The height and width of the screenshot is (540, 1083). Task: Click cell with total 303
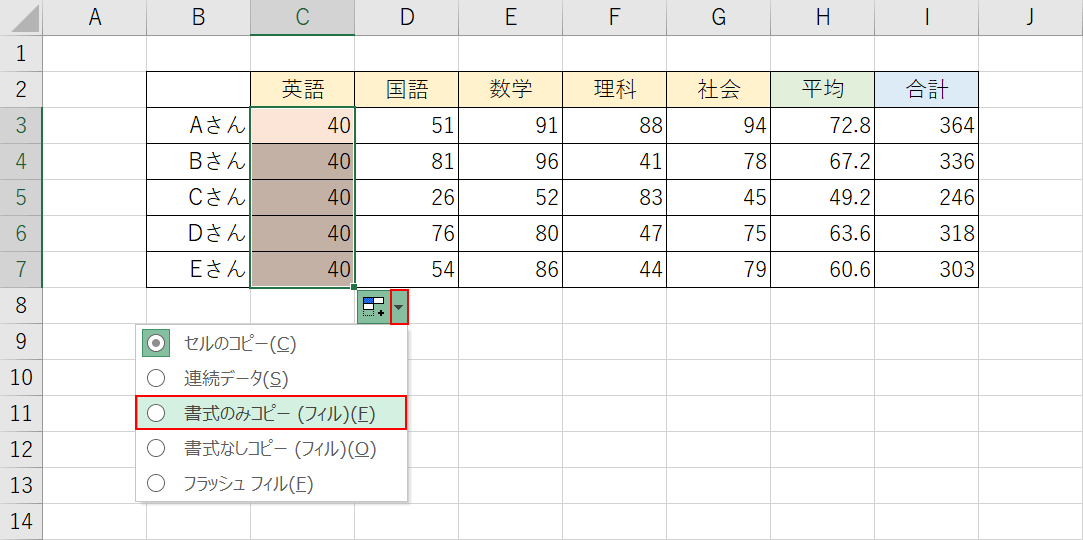pos(926,269)
